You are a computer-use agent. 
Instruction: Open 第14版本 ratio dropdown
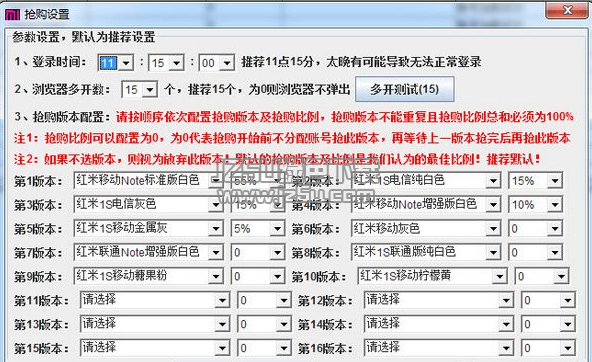pyautogui.click(x=548, y=324)
